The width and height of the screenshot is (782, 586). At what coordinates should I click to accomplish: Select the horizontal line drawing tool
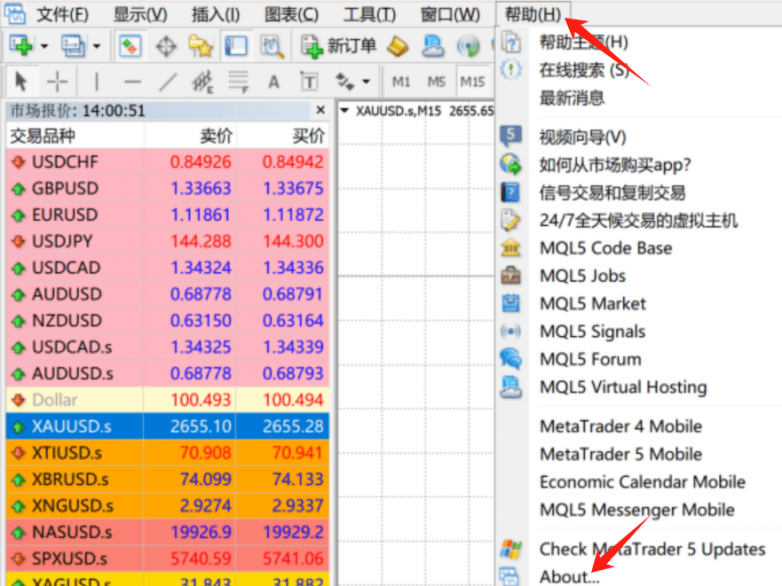pos(132,81)
